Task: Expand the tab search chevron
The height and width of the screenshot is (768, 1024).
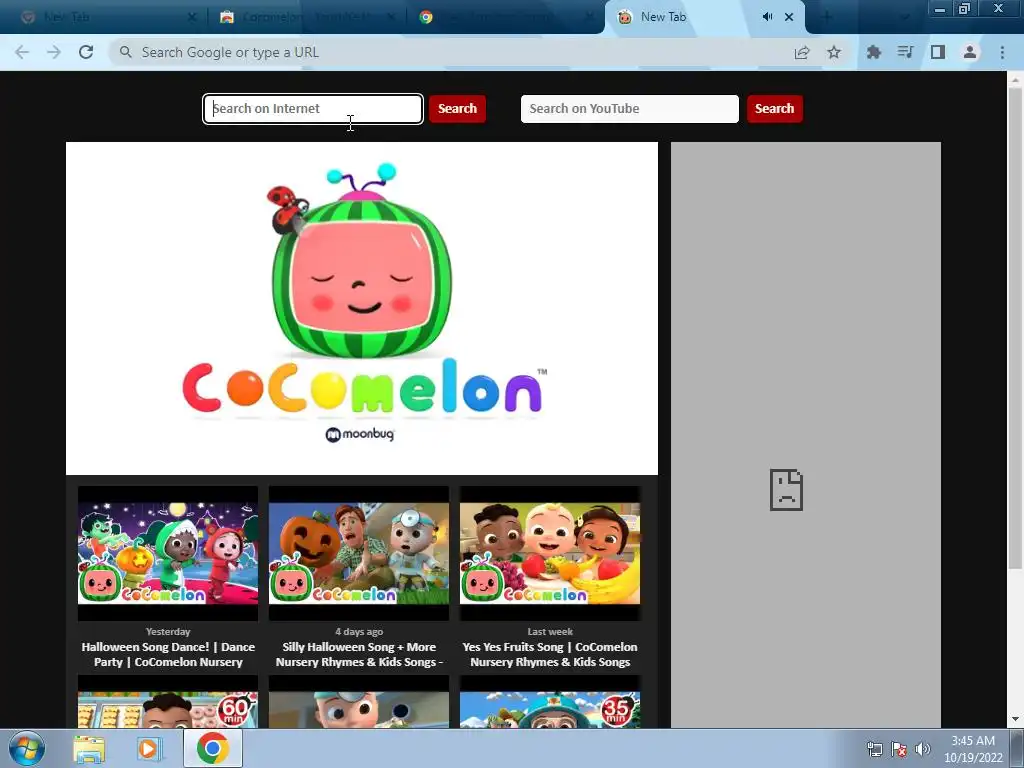Action: [905, 17]
